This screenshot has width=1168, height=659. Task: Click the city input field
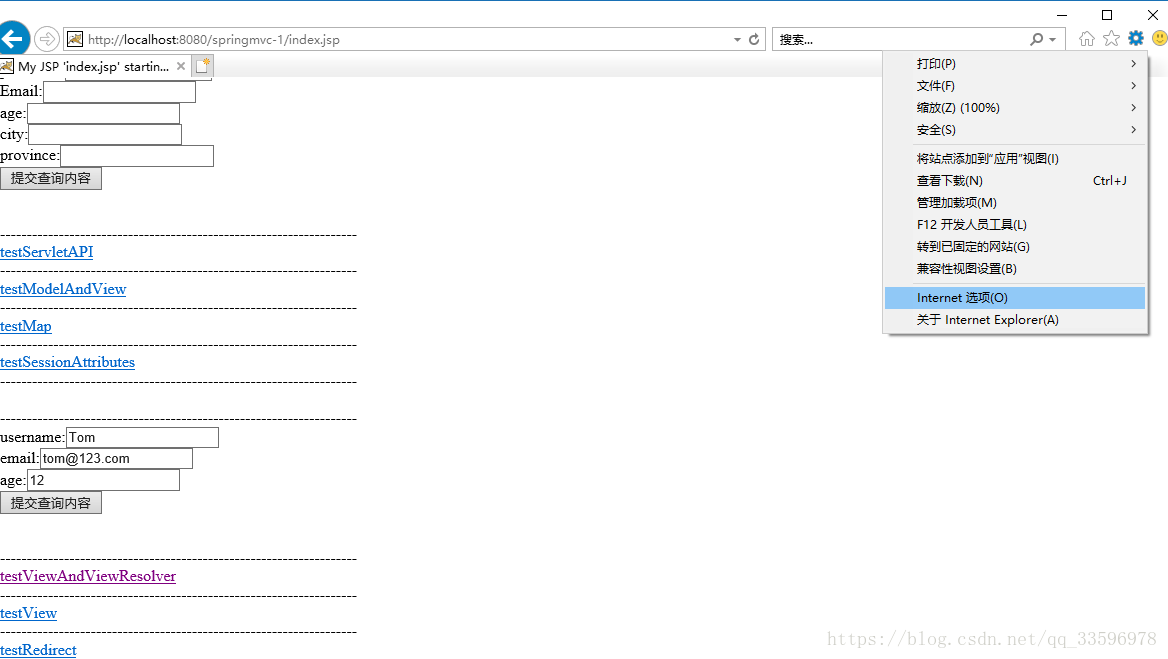[104, 134]
